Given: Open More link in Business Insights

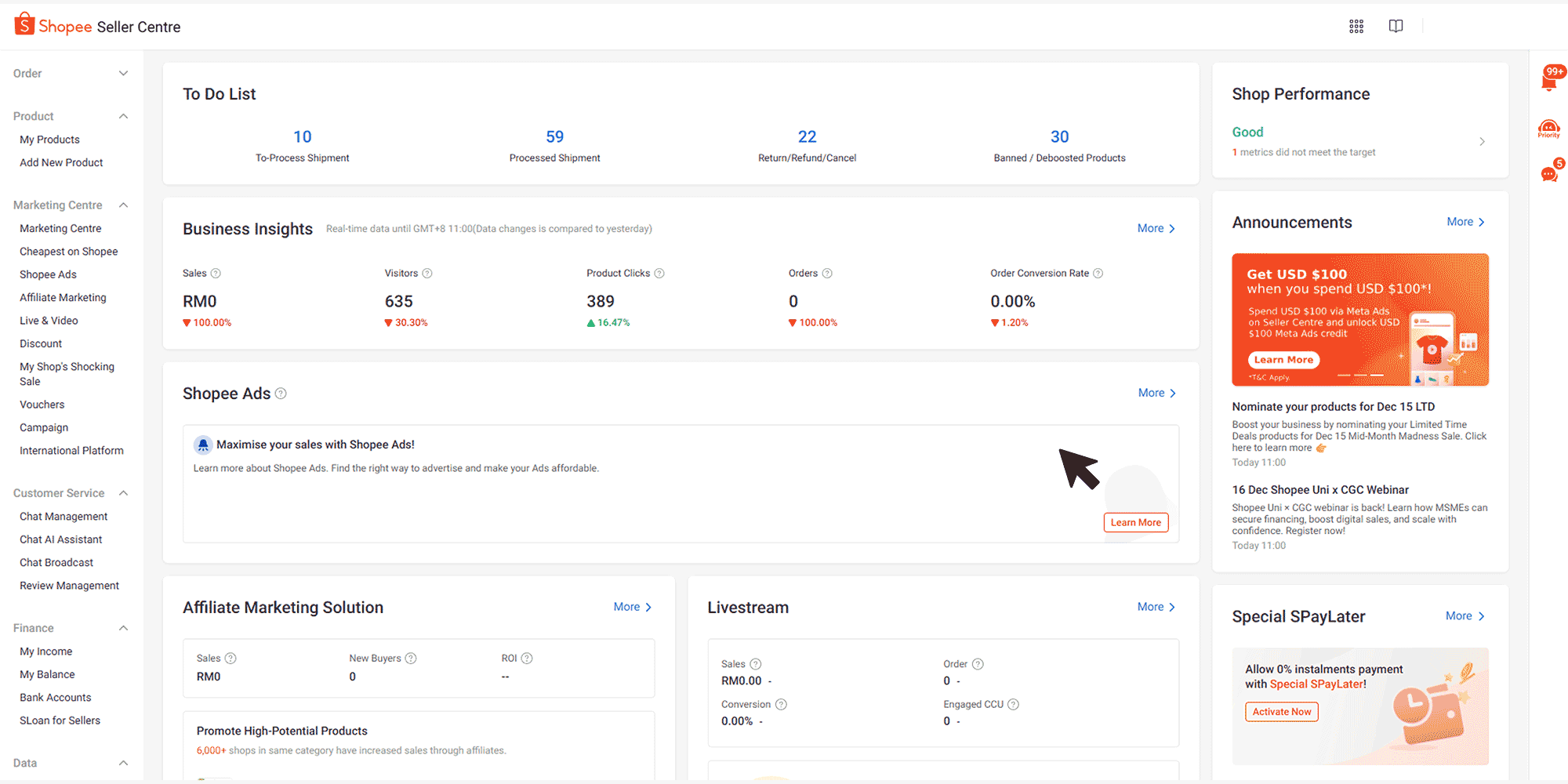Looking at the screenshot, I should 1156,229.
